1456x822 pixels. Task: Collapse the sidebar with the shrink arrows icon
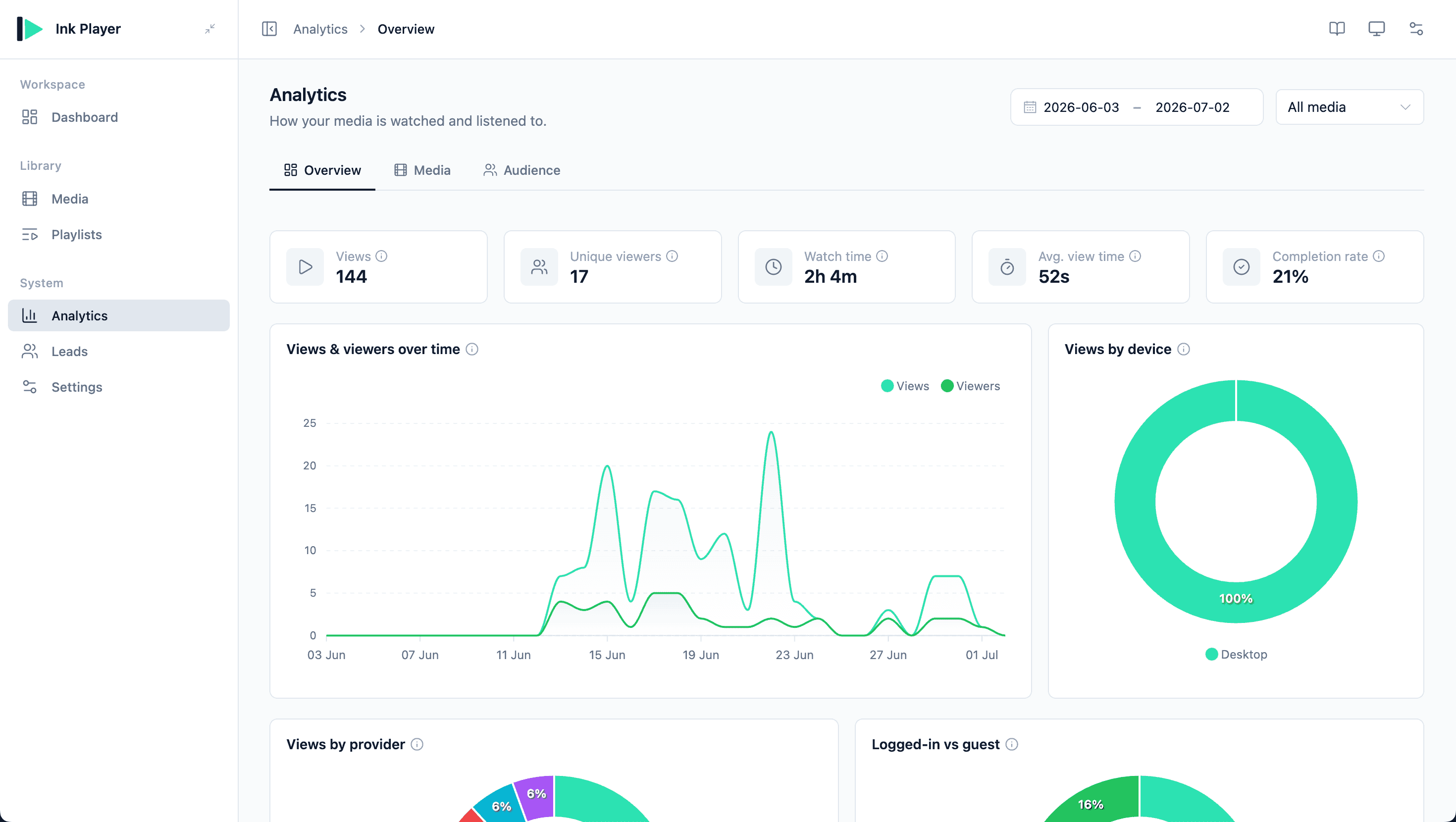click(x=210, y=29)
